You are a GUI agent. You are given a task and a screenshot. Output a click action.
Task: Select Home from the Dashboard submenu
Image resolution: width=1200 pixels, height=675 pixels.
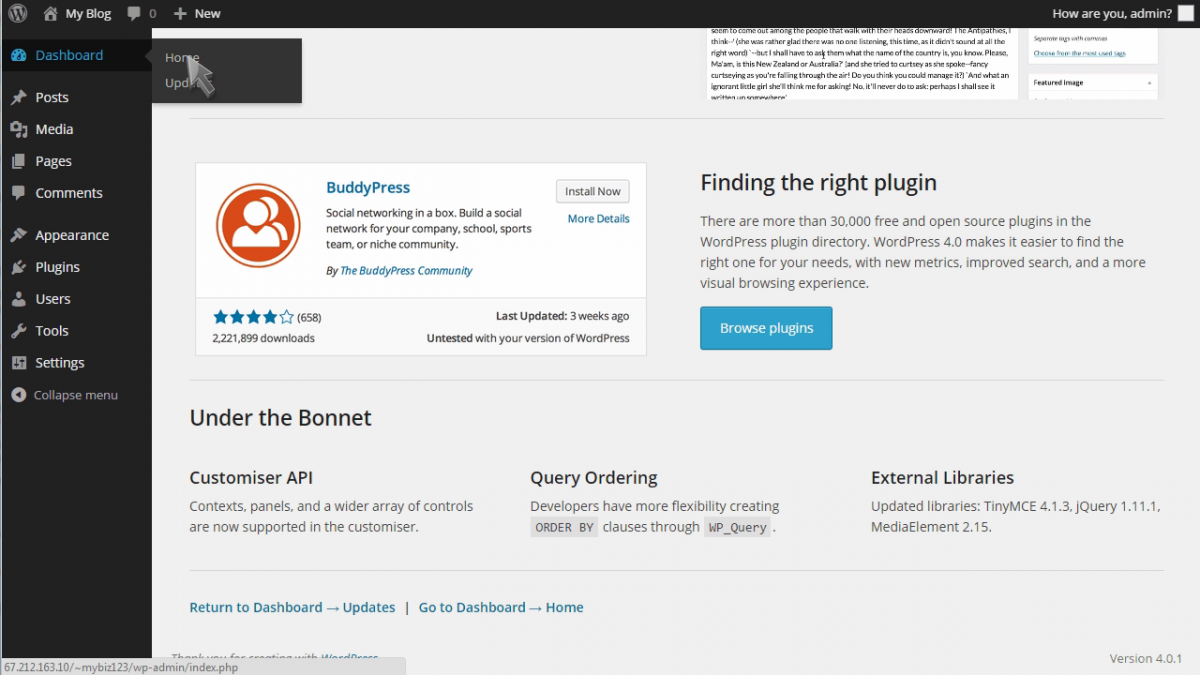(181, 57)
